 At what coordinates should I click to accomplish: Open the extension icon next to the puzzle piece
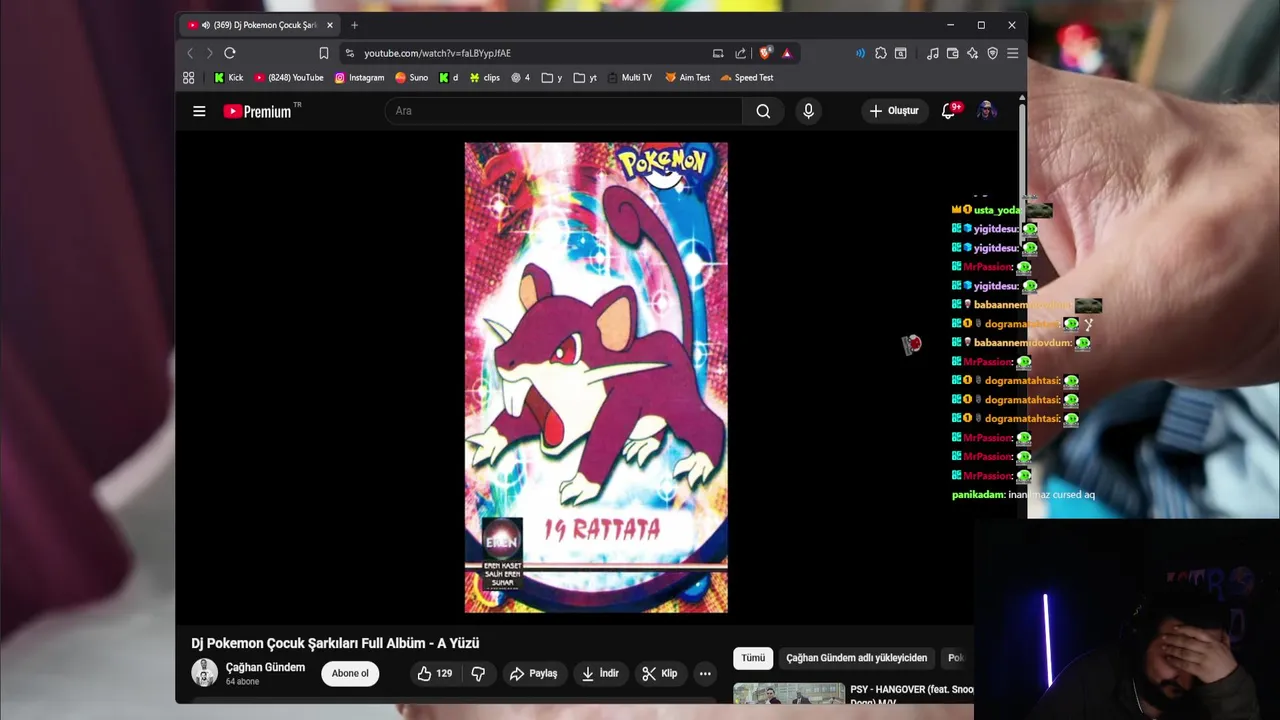901,53
